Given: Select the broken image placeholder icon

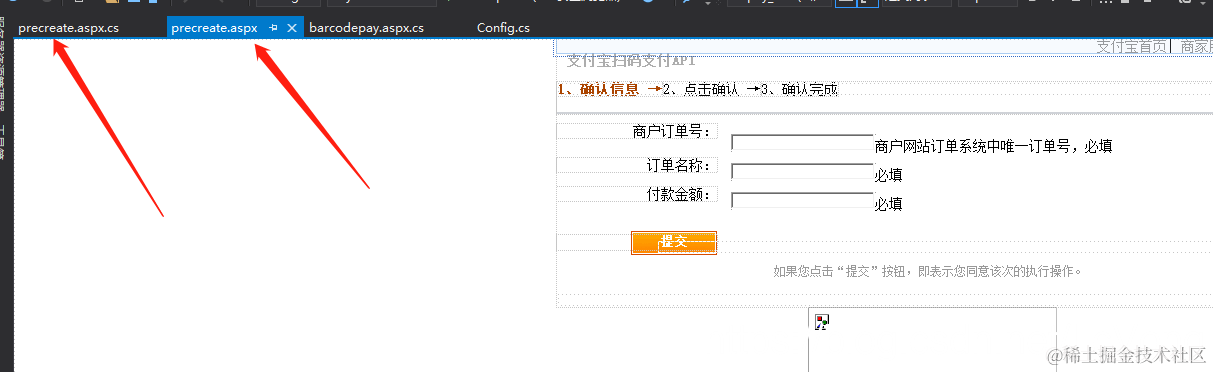Looking at the screenshot, I should [822, 321].
